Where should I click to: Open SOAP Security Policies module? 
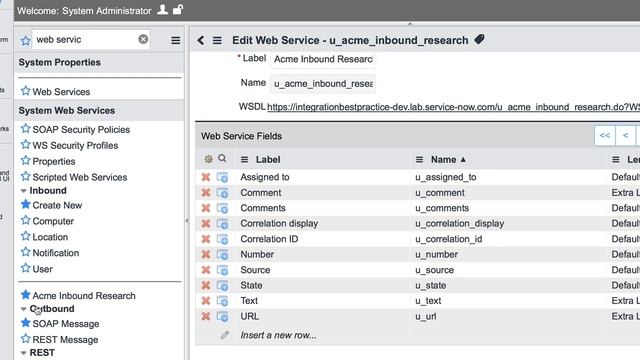[x=81, y=129]
